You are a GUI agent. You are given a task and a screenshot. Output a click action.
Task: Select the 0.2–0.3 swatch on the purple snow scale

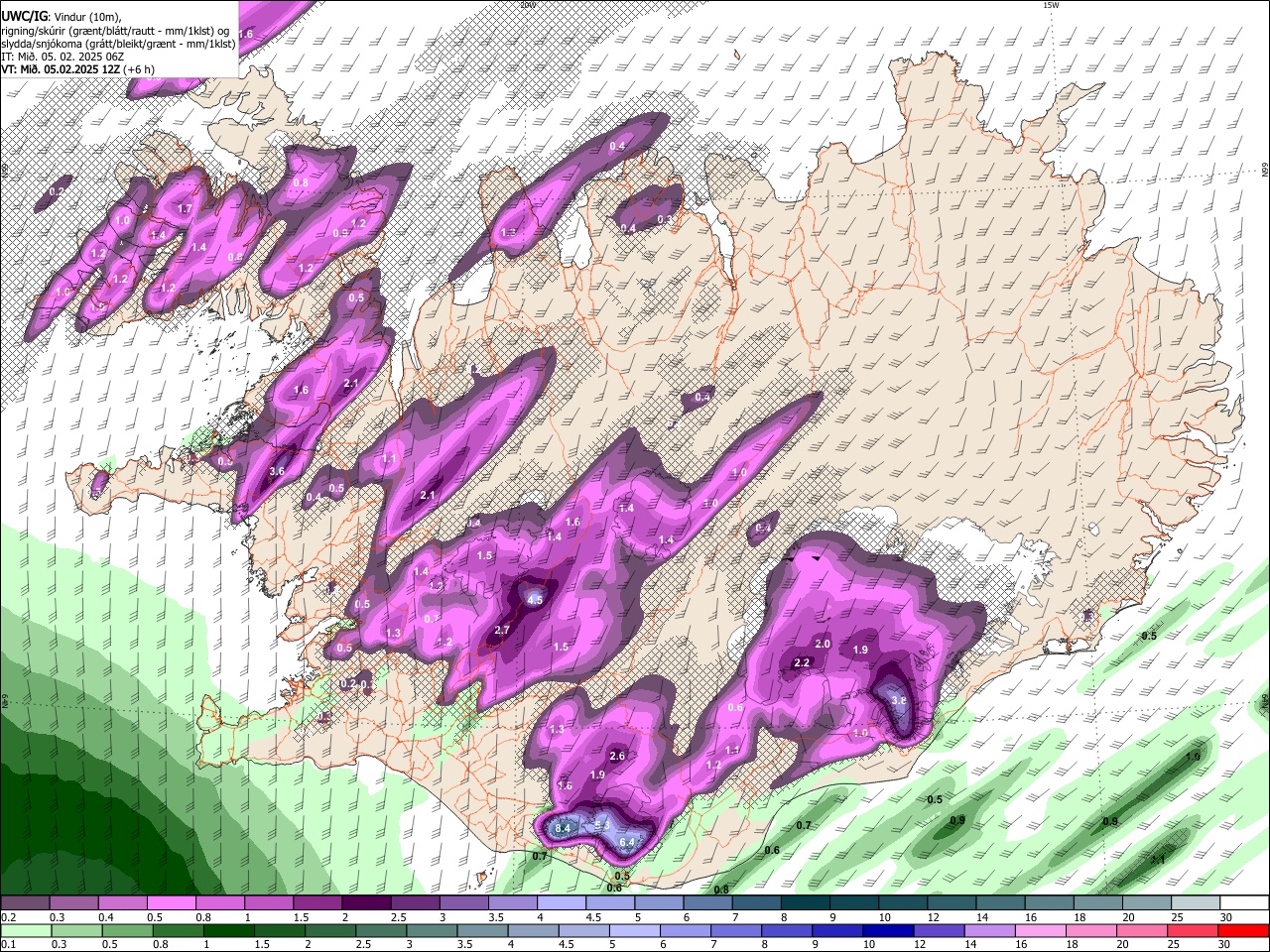25,903
